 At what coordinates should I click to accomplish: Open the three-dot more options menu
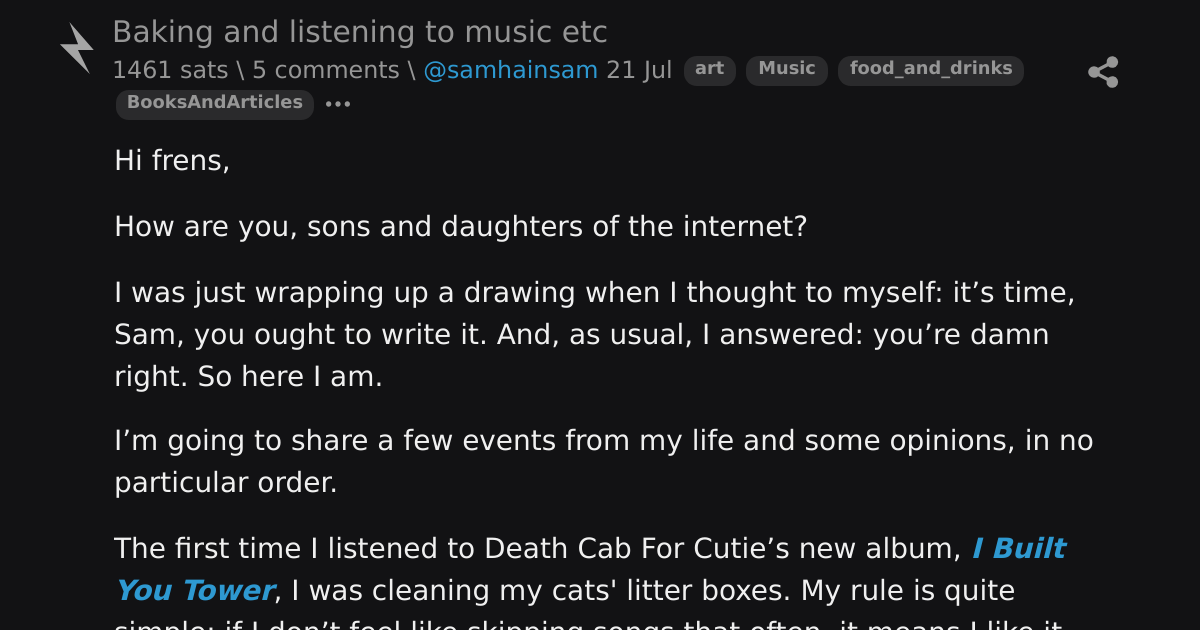point(338,104)
